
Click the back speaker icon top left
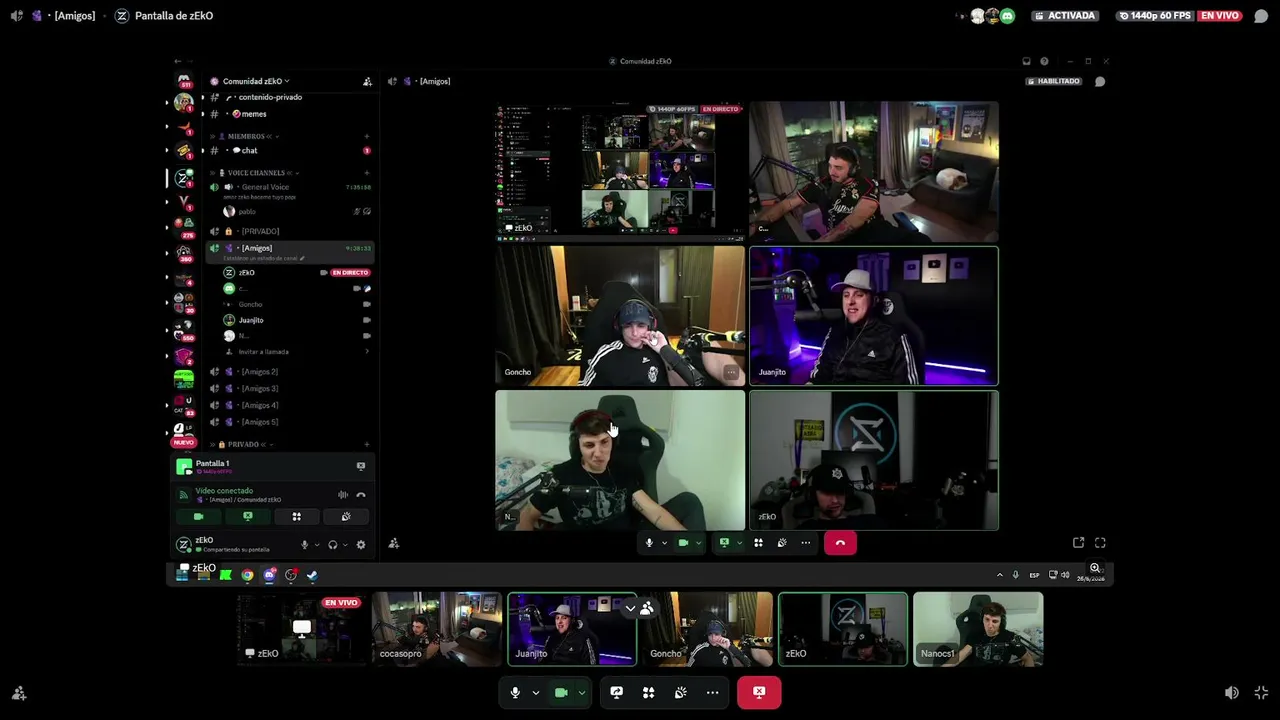[x=16, y=16]
